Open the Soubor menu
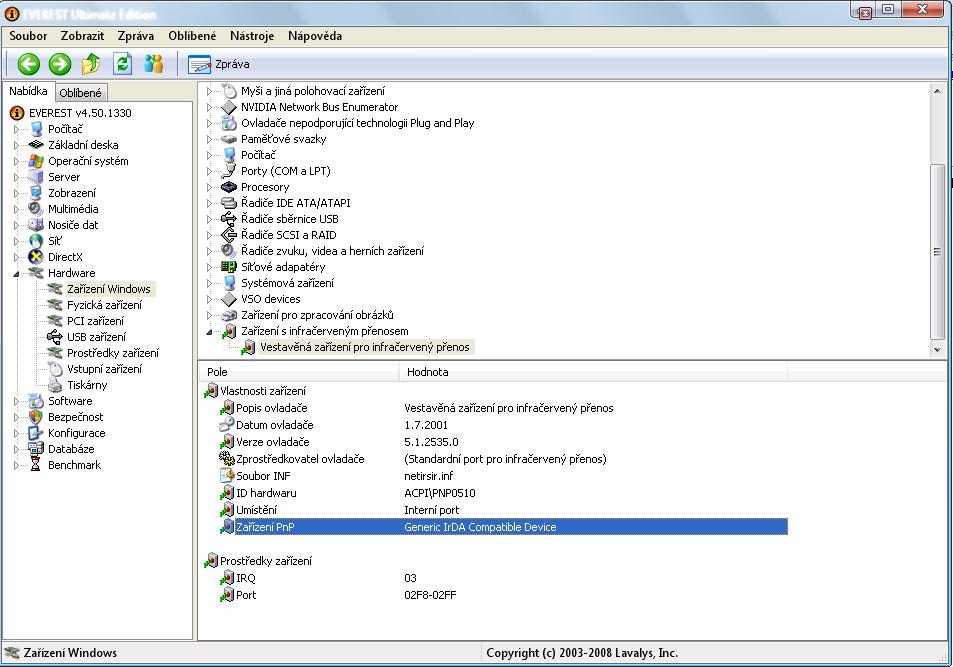The height and width of the screenshot is (667, 953). [x=28, y=36]
